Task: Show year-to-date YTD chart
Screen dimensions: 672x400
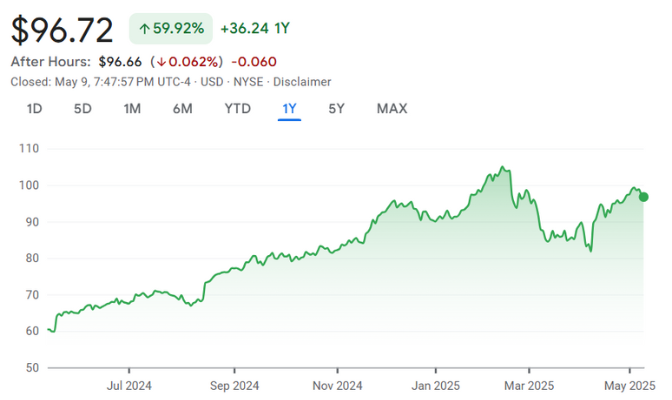Action: click(237, 108)
